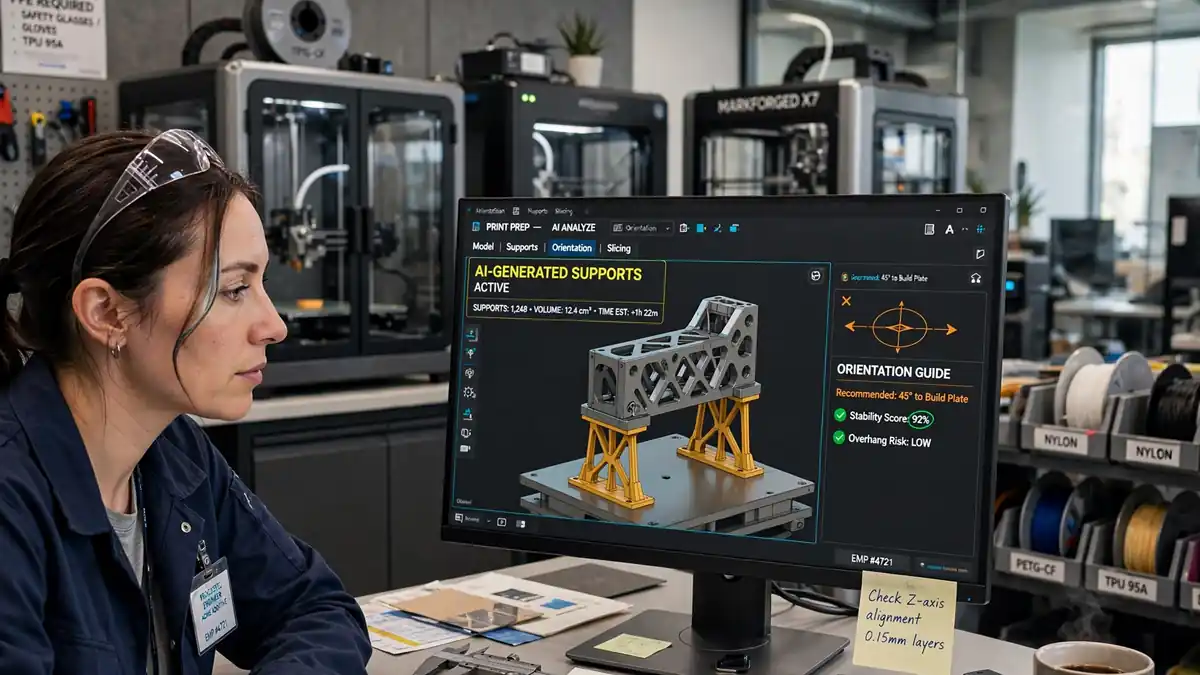The width and height of the screenshot is (1200, 675).
Task: Click the cyan grid icon at toolbar's right end
Action: coord(982,229)
